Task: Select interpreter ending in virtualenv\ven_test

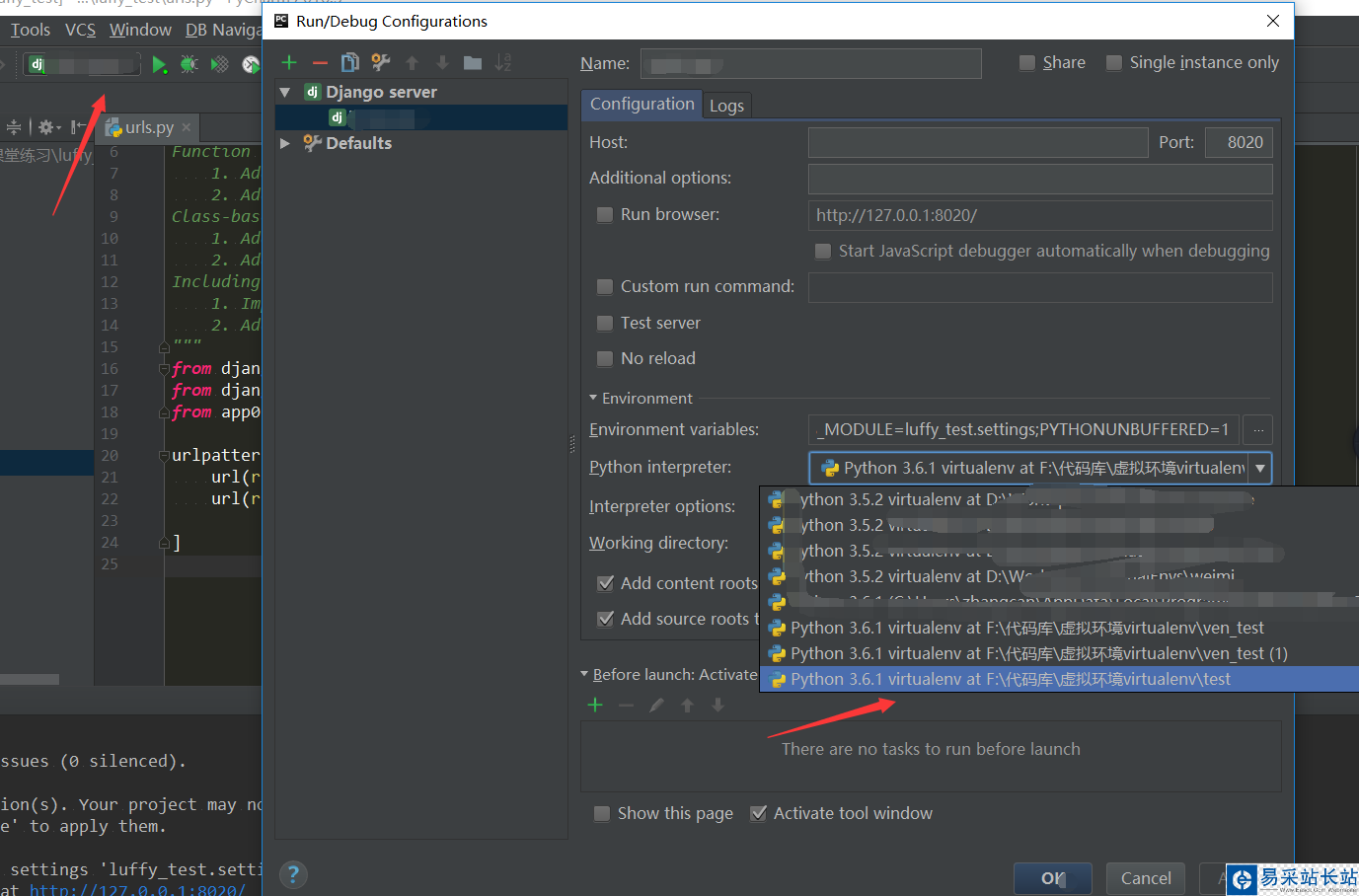Action: (1060, 628)
